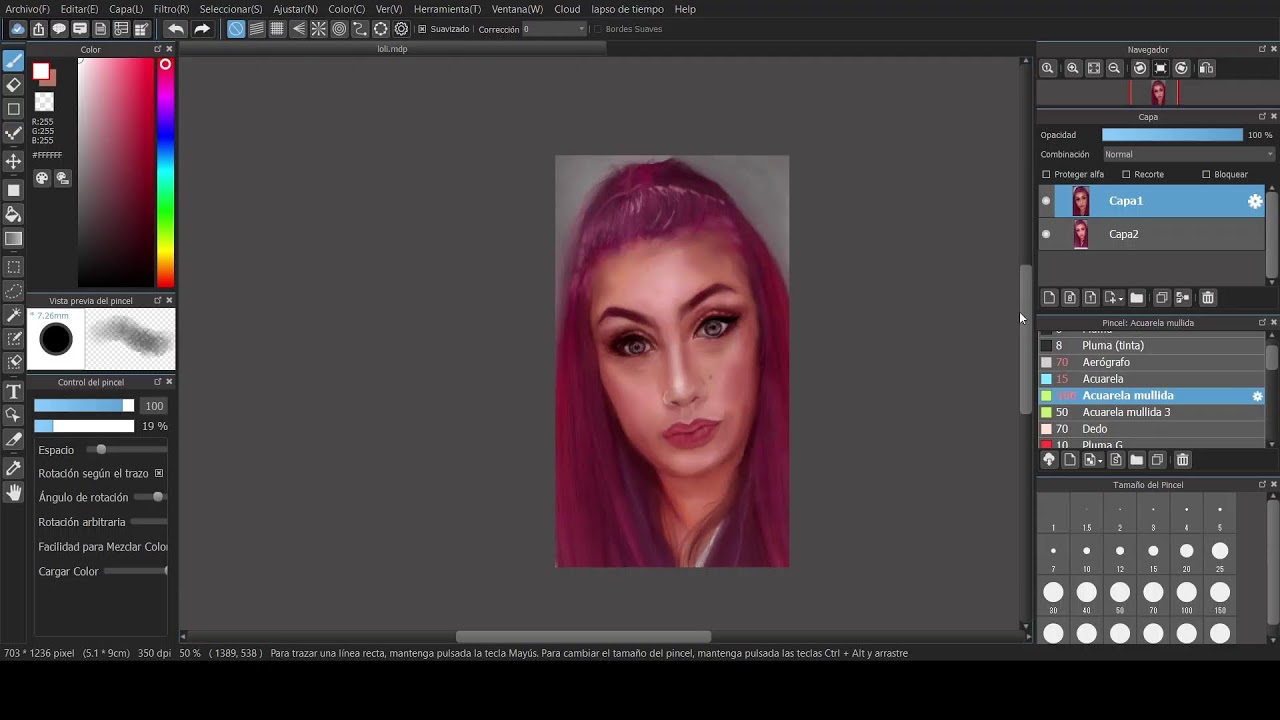Select the Dedo brush

click(1152, 429)
